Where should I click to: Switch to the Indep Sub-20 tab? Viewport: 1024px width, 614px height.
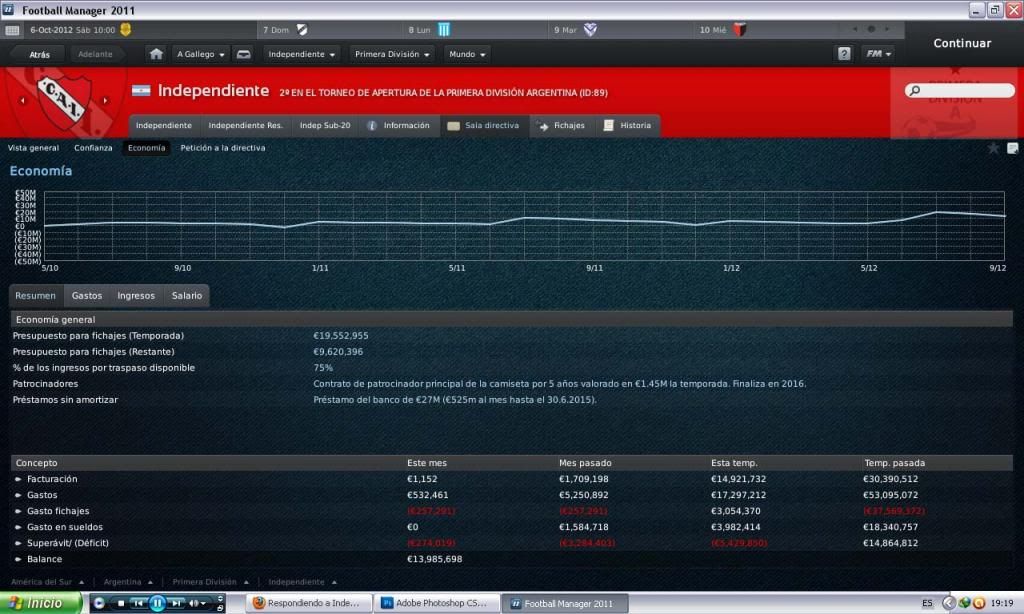click(325, 125)
